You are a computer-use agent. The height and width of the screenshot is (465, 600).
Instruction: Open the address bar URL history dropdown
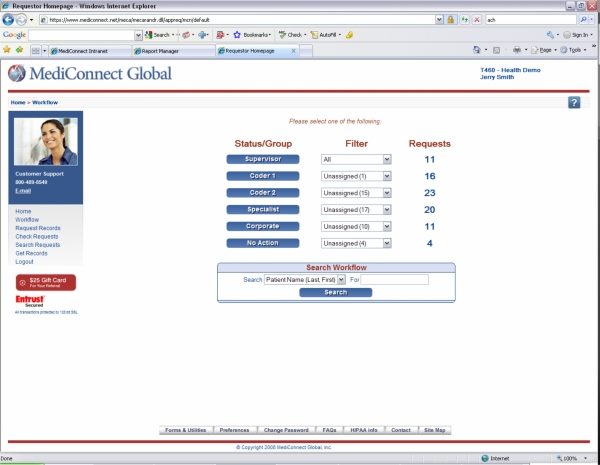(439, 20)
